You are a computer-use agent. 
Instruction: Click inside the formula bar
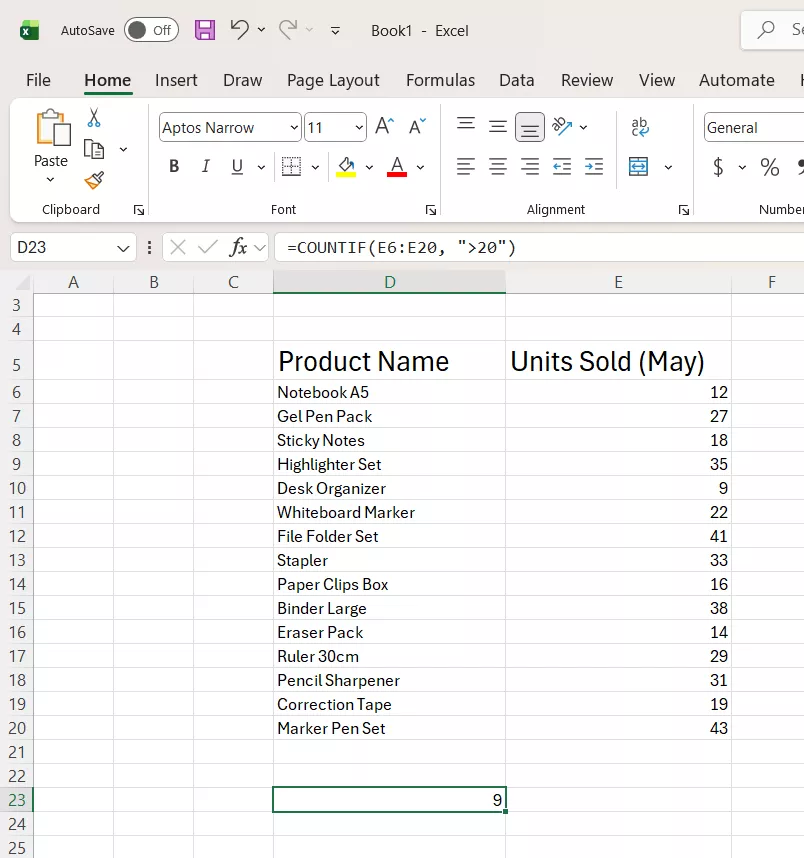coord(450,246)
